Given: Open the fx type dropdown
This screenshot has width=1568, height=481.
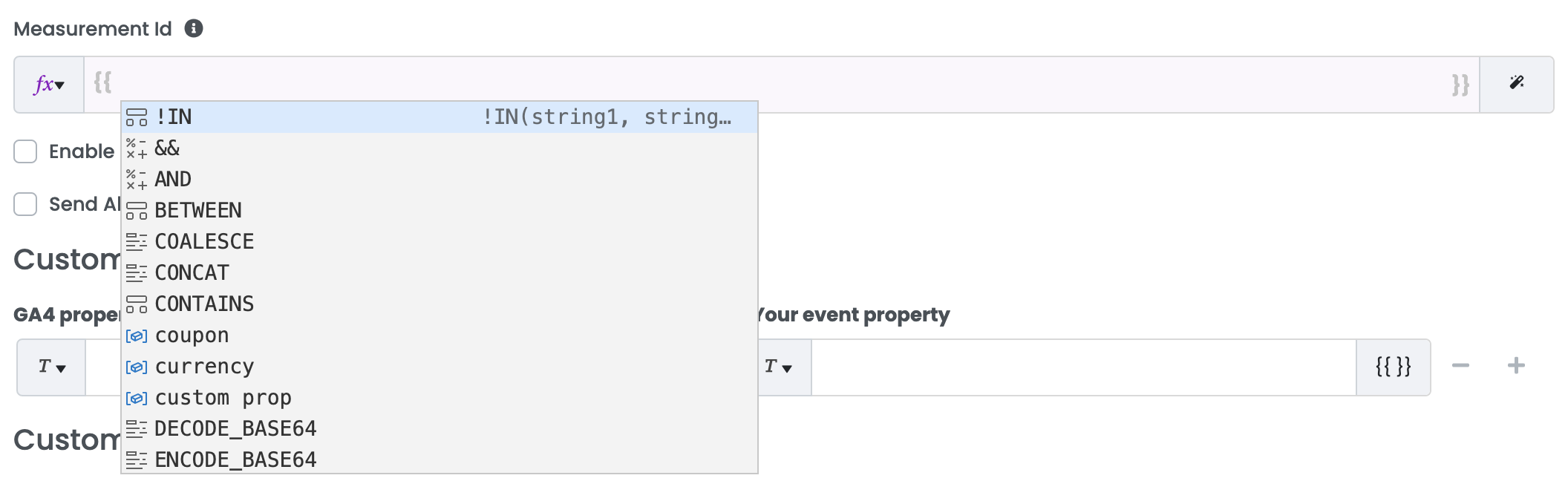Looking at the screenshot, I should click(49, 85).
